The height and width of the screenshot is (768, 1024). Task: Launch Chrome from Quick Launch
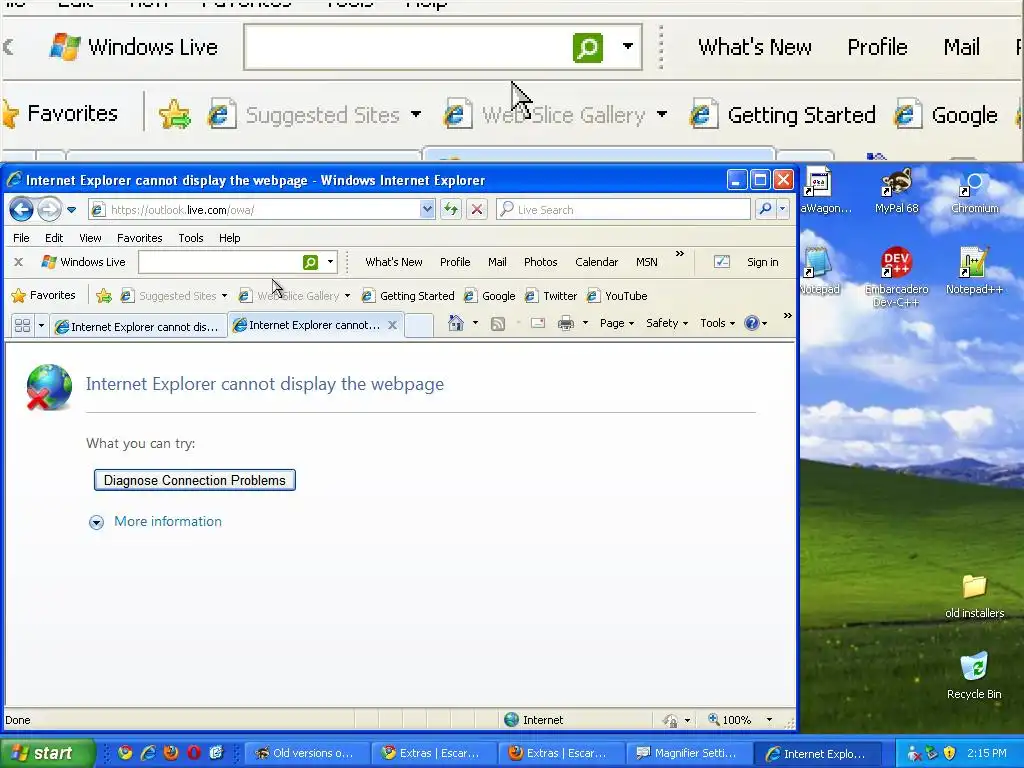tap(125, 753)
